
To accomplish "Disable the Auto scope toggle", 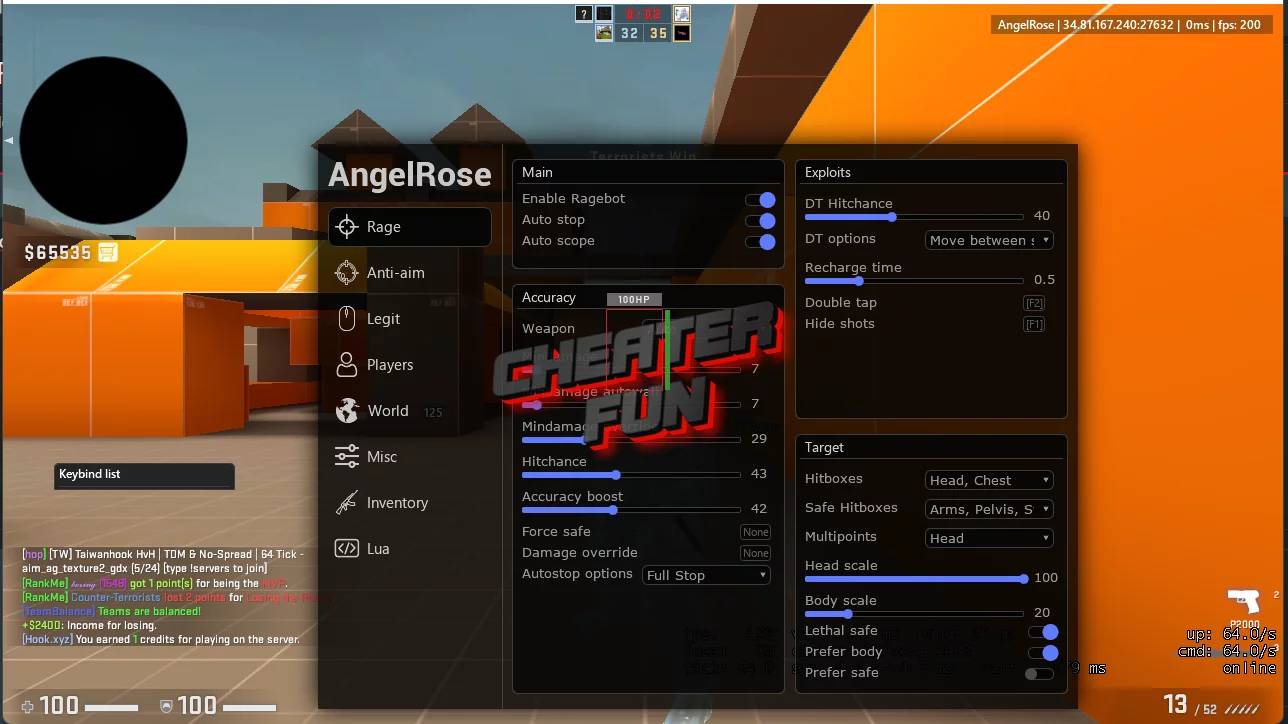I will (x=764, y=240).
